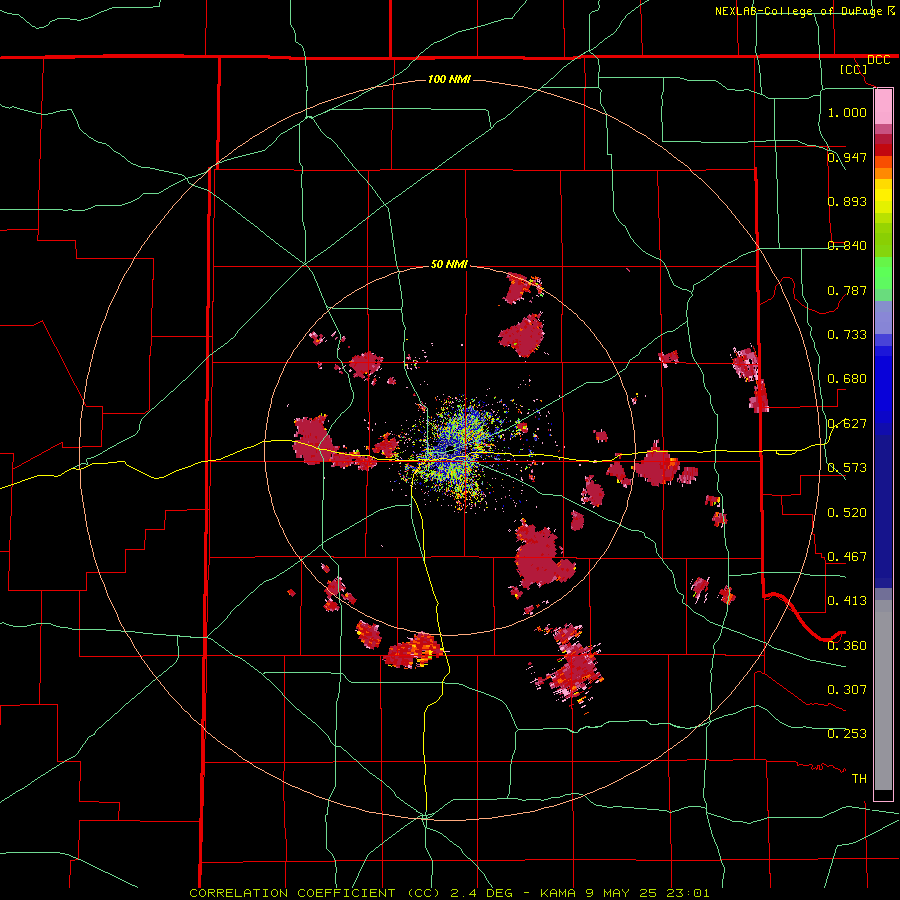Click the 50 NMI range ring label
The height and width of the screenshot is (900, 900).
(x=449, y=265)
